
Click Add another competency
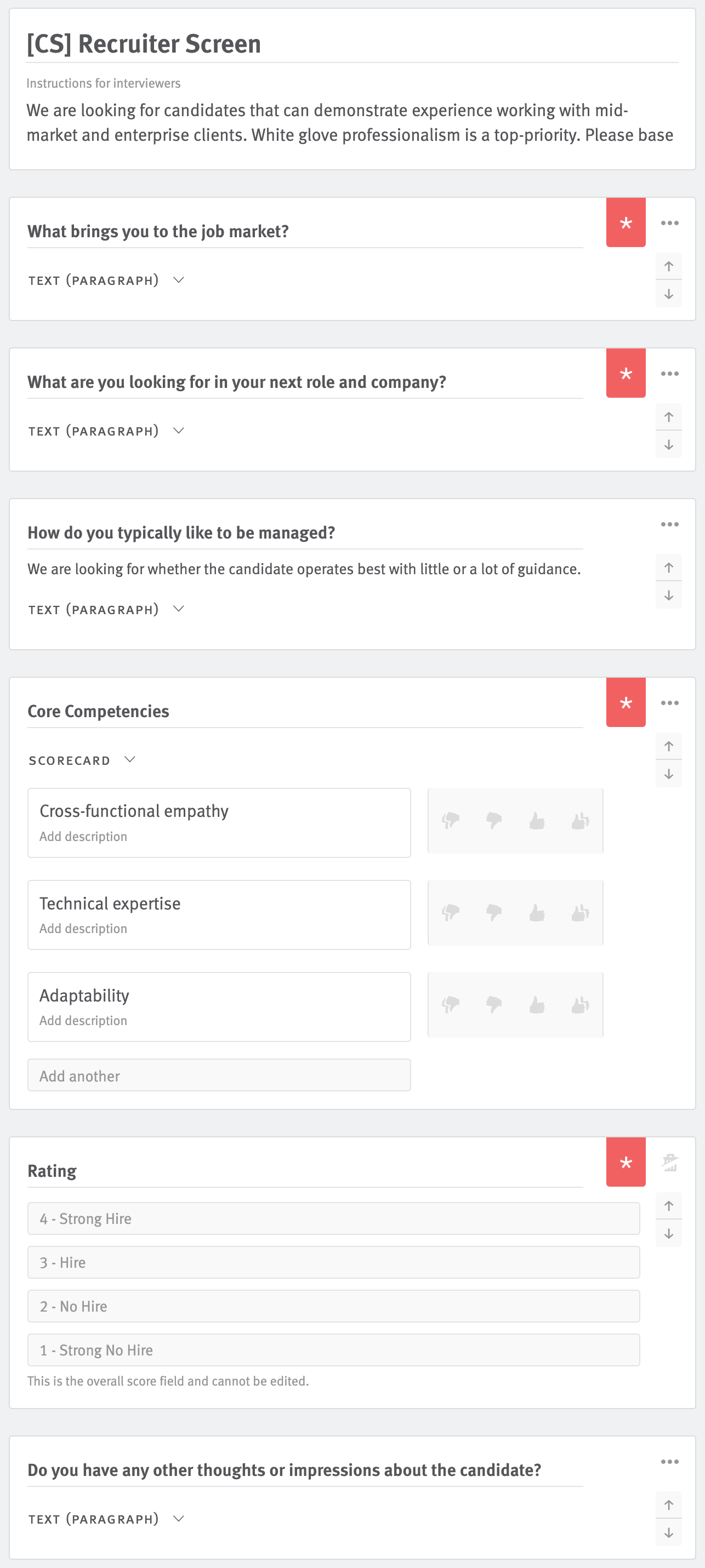[x=219, y=1075]
